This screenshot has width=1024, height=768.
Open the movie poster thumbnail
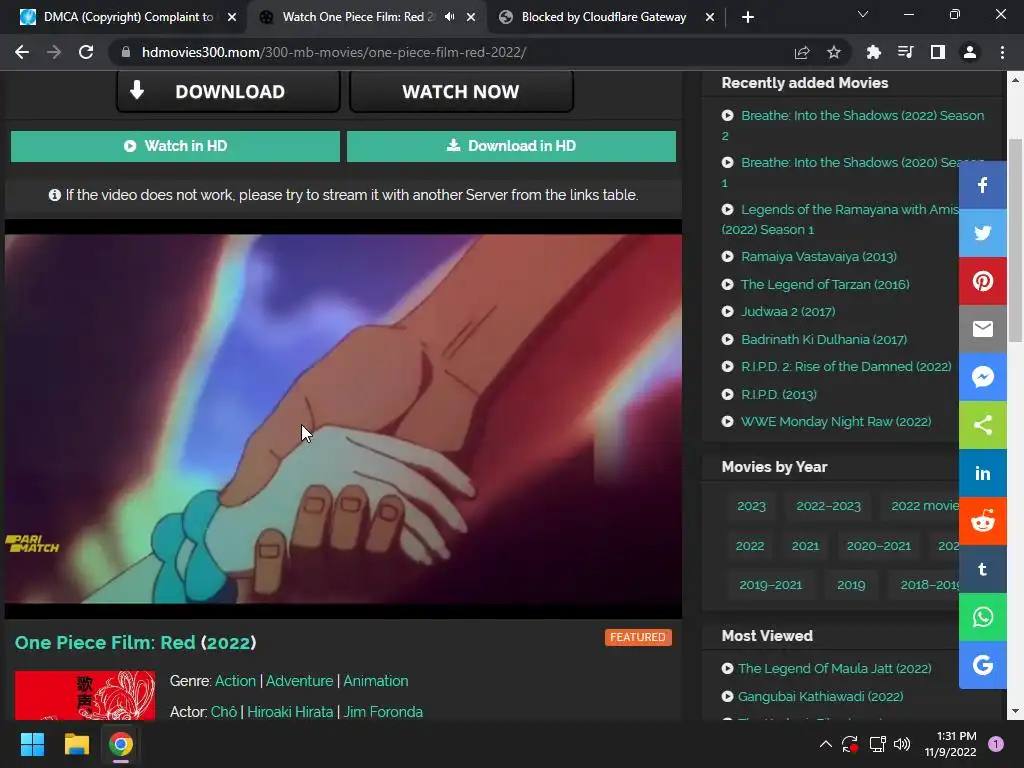[85, 695]
